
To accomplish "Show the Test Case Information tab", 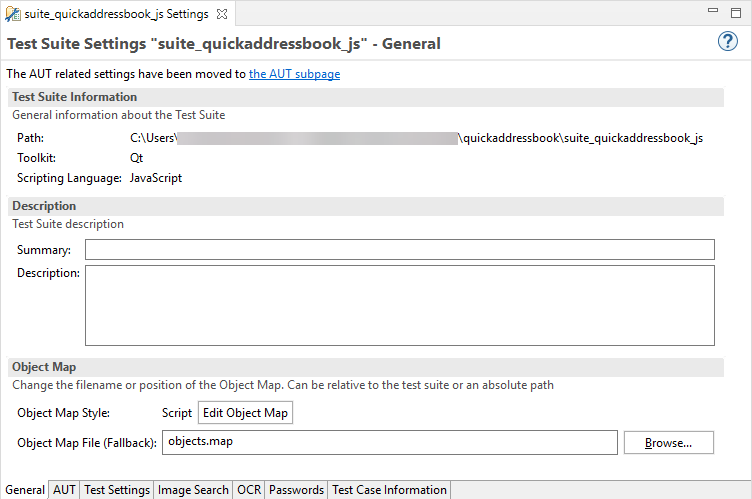I will click(x=389, y=490).
